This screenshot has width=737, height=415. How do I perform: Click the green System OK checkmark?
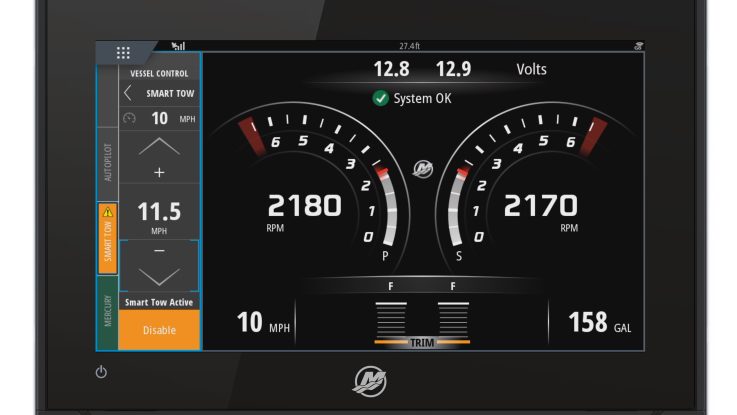[x=380, y=98]
